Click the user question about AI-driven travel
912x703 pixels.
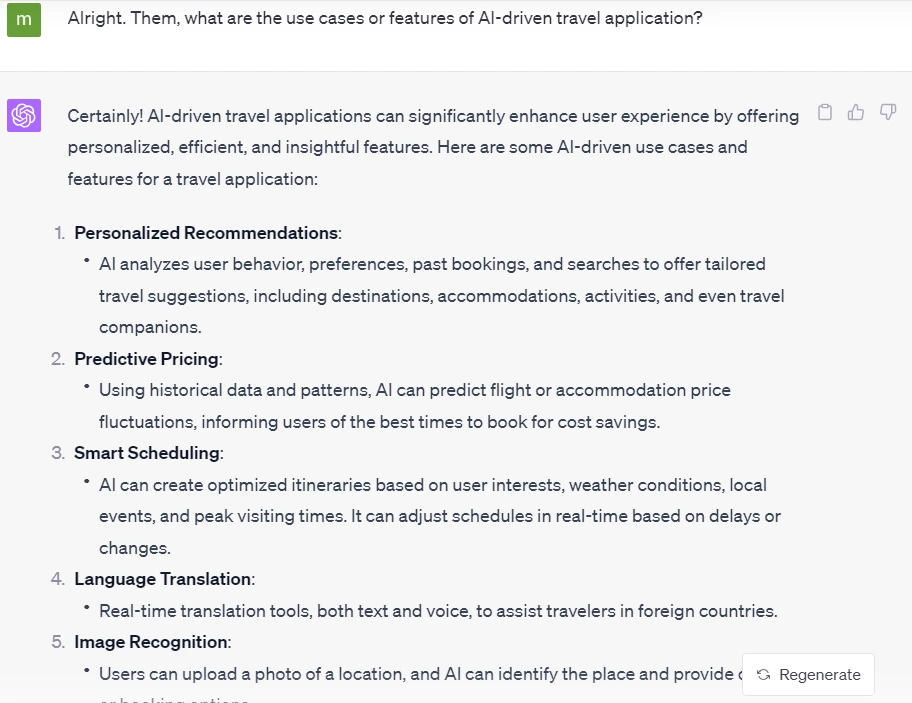[x=385, y=18]
